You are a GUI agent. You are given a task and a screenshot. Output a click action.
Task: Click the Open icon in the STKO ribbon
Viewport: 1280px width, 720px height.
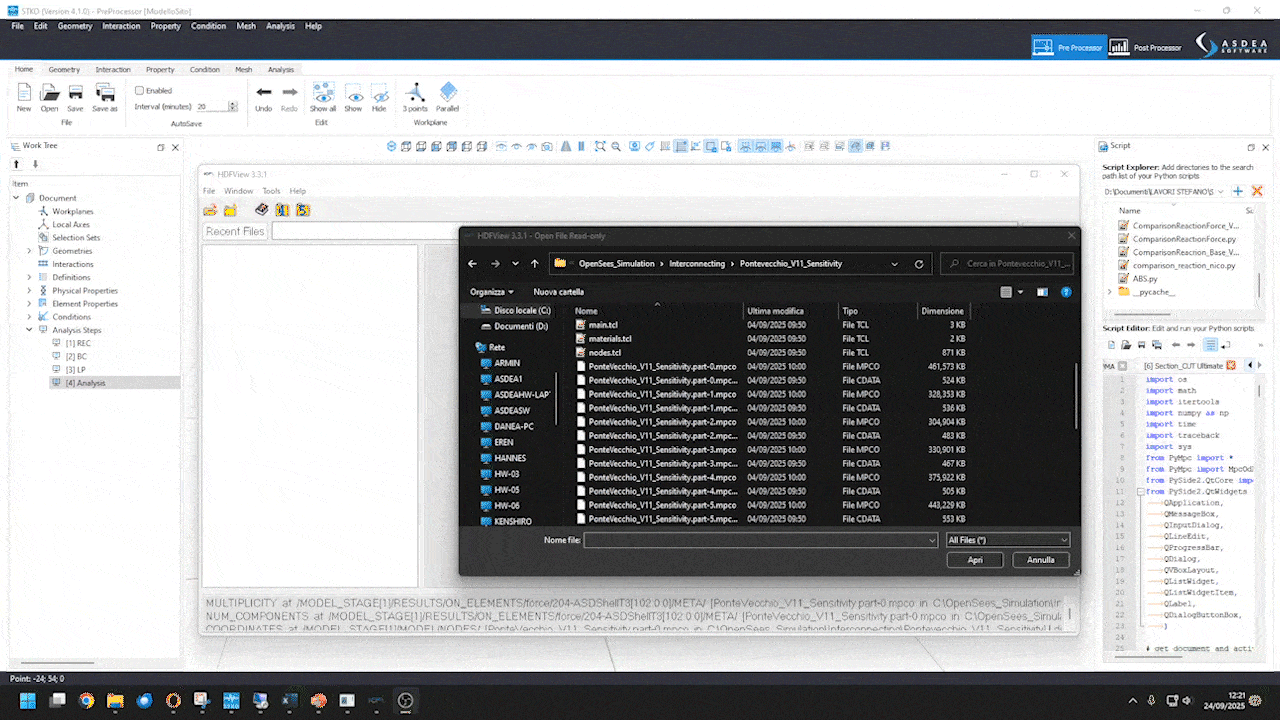pyautogui.click(x=49, y=93)
